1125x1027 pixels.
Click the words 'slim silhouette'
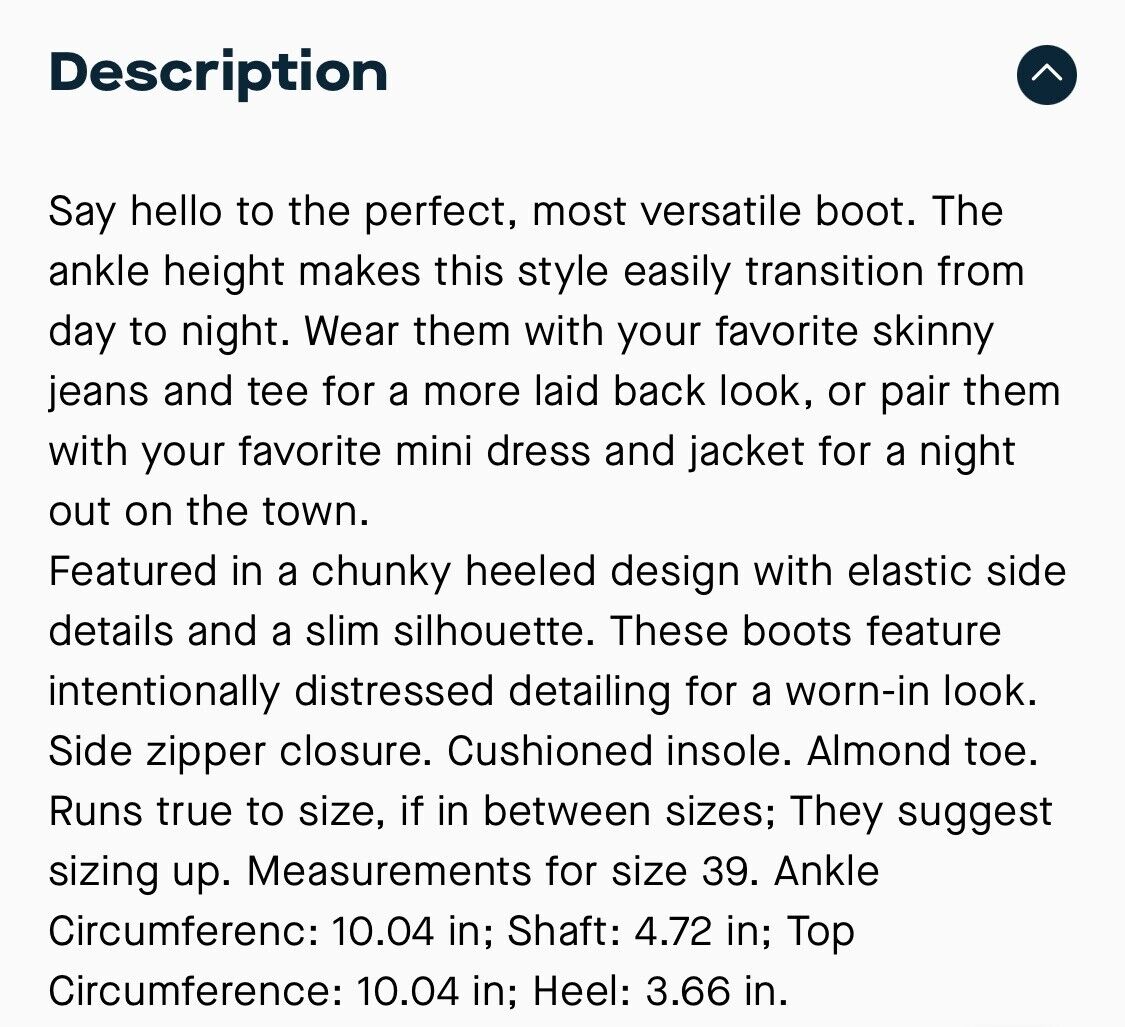coord(450,632)
